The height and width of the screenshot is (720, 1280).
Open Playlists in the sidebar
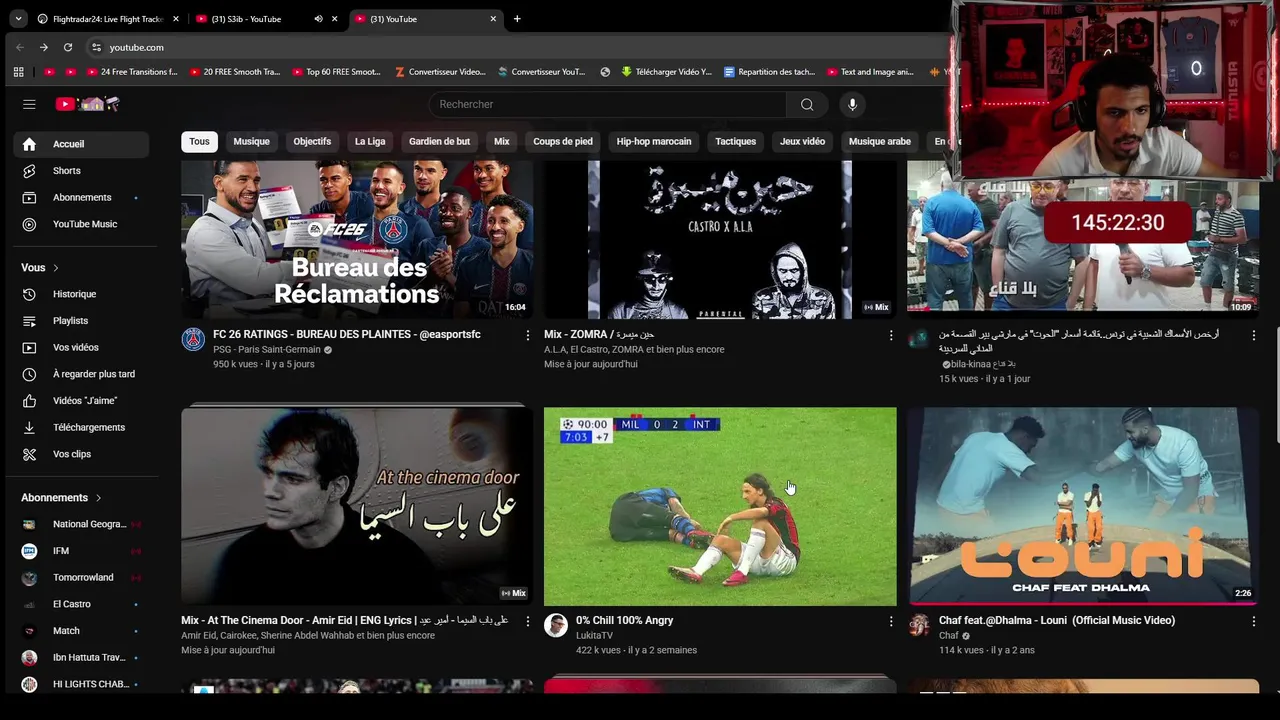pyautogui.click(x=81, y=321)
